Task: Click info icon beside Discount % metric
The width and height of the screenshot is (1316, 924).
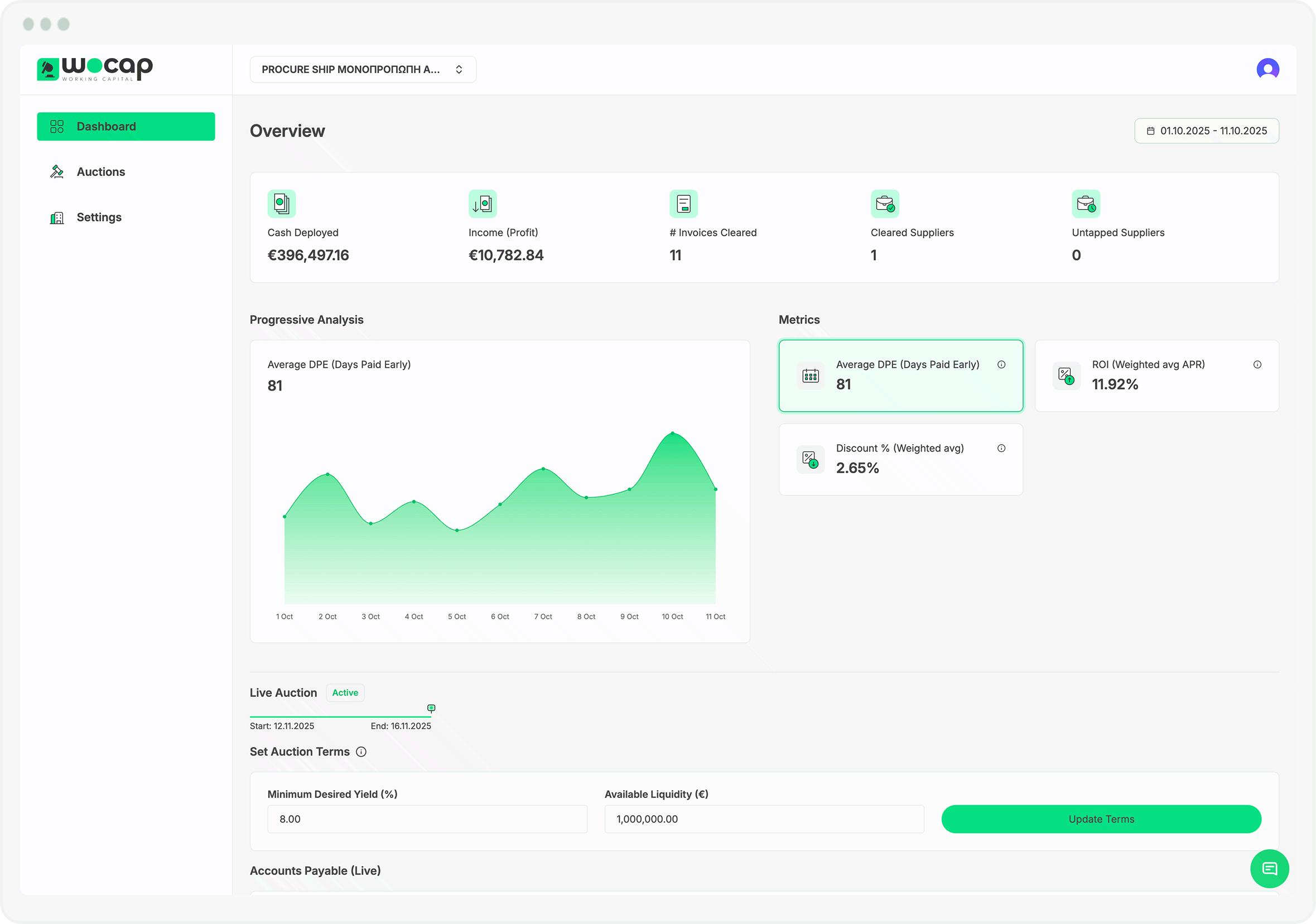Action: 1001,448
